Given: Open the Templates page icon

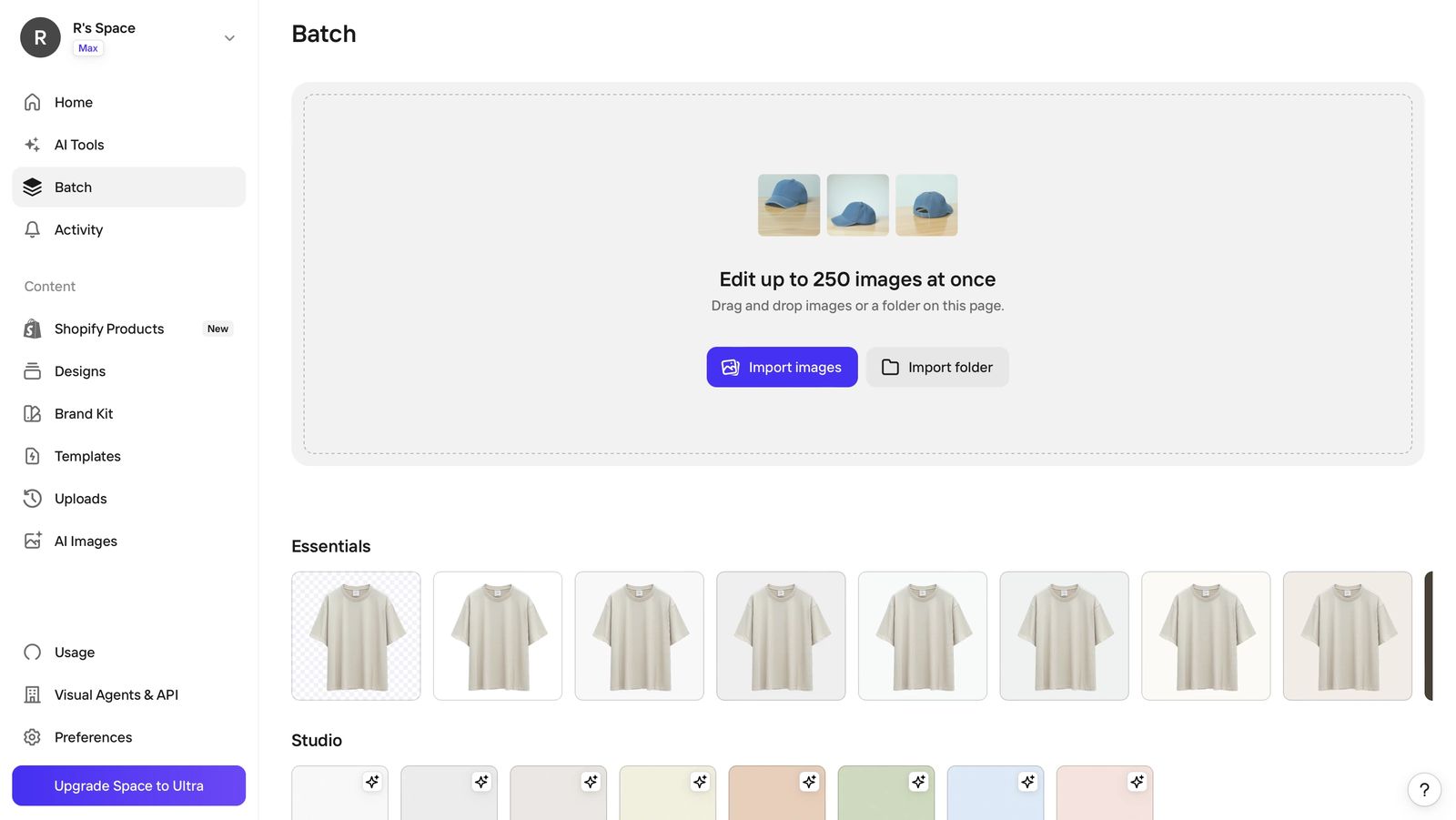Looking at the screenshot, I should pos(33,456).
